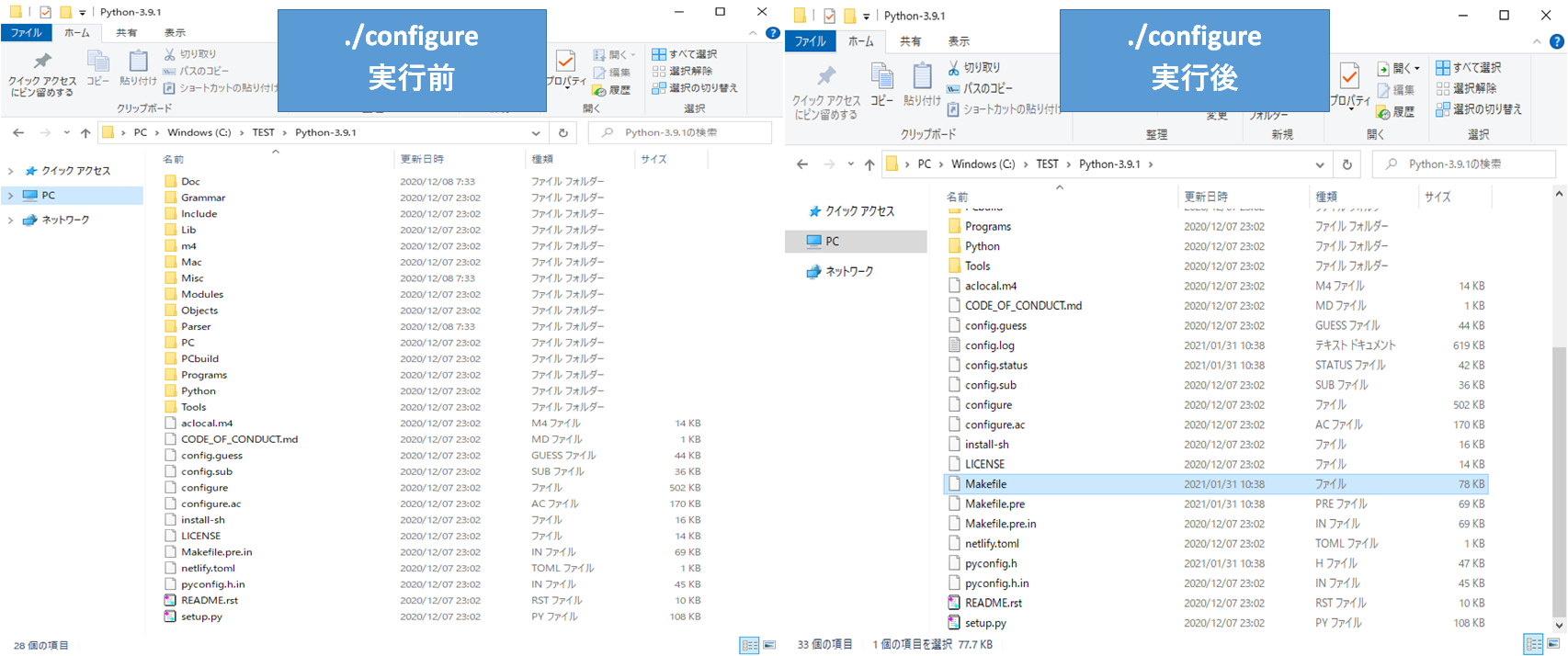Screen dimensions: 1568x656
Task: Click Copy icon in right window ribbon
Action: pyautogui.click(x=881, y=85)
